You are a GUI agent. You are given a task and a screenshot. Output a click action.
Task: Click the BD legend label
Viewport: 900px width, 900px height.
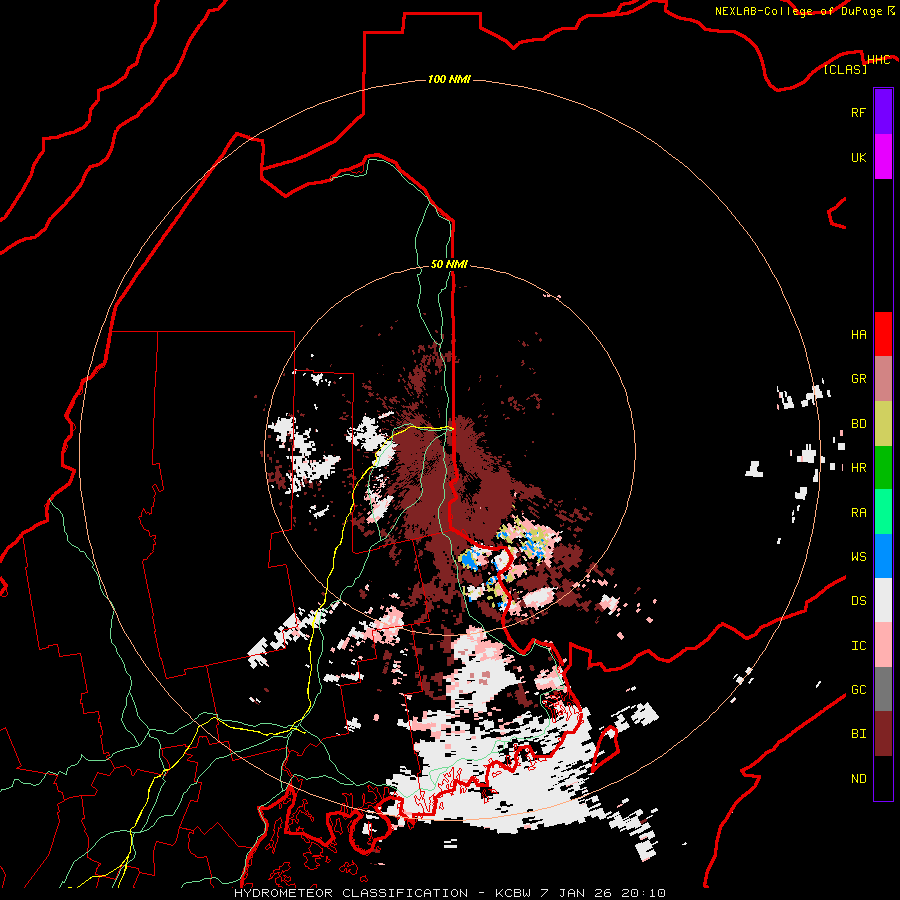click(x=859, y=424)
